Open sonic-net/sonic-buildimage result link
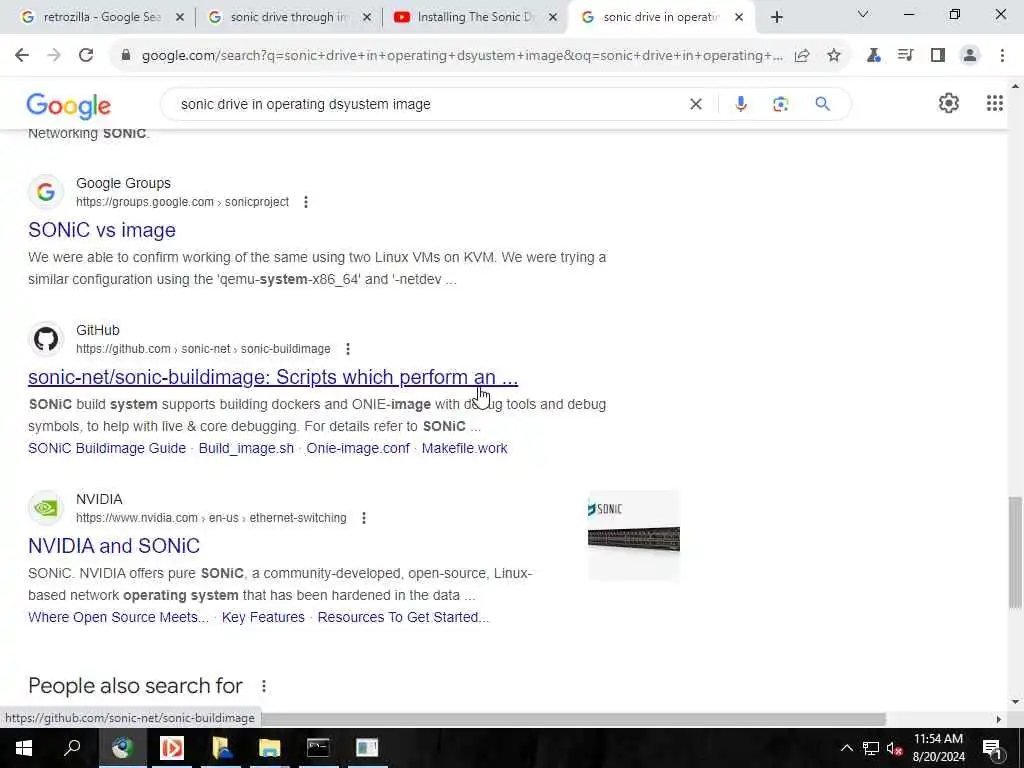Screen dimensions: 1024x768 (273, 377)
